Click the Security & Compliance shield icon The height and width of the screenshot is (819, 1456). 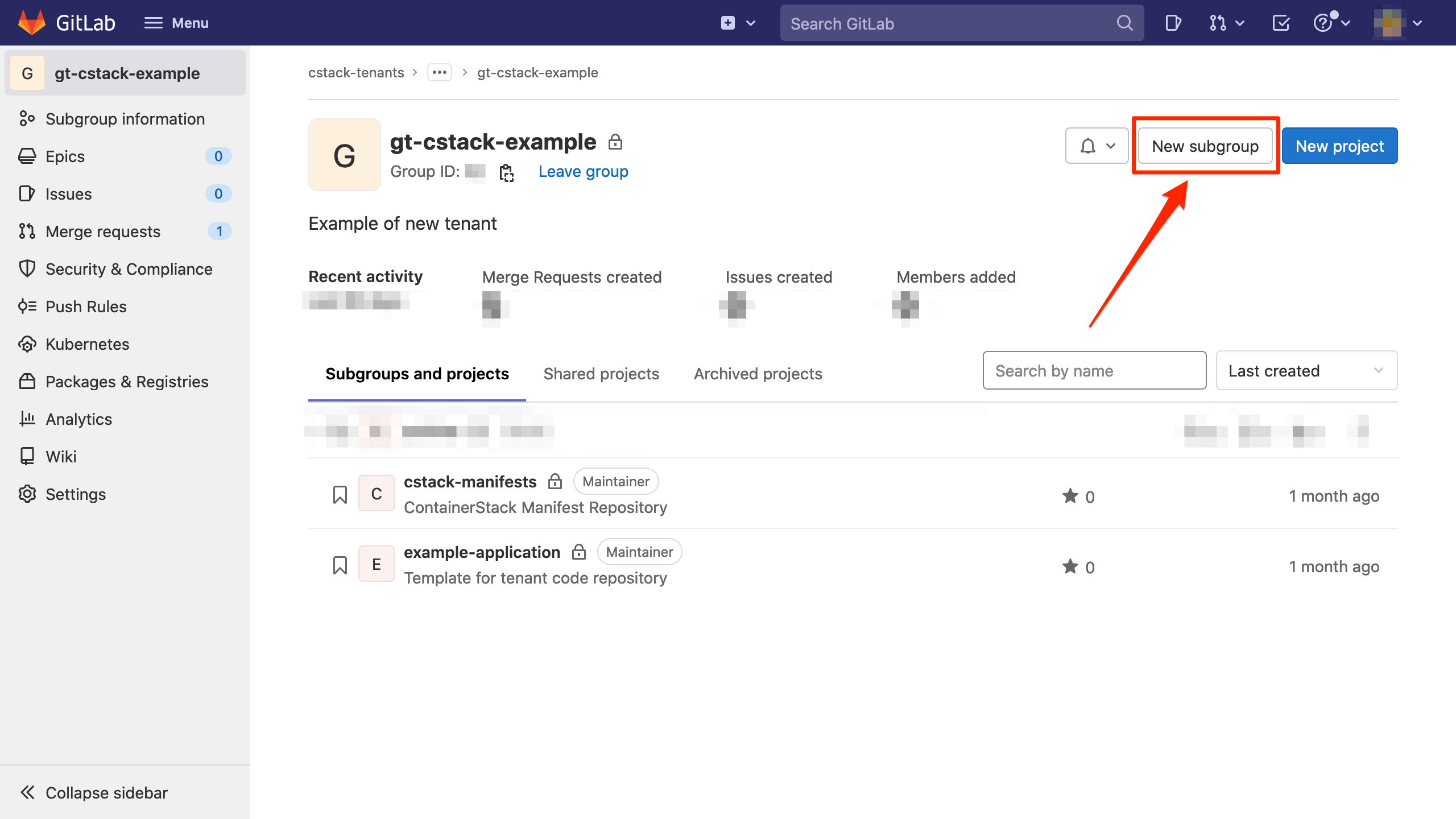[x=28, y=268]
